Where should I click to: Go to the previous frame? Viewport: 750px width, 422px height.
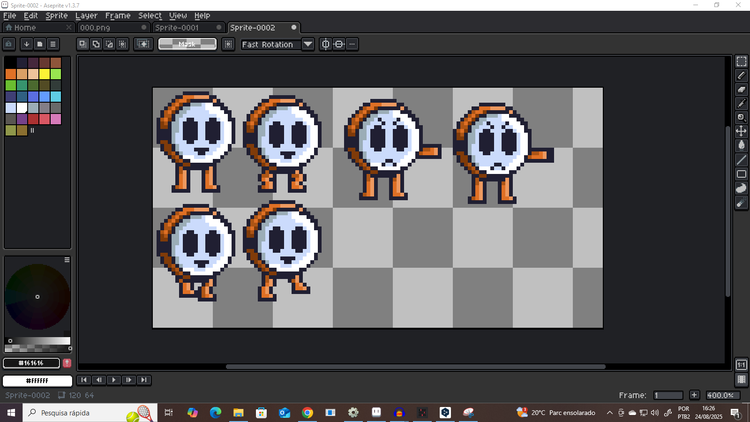coord(99,380)
